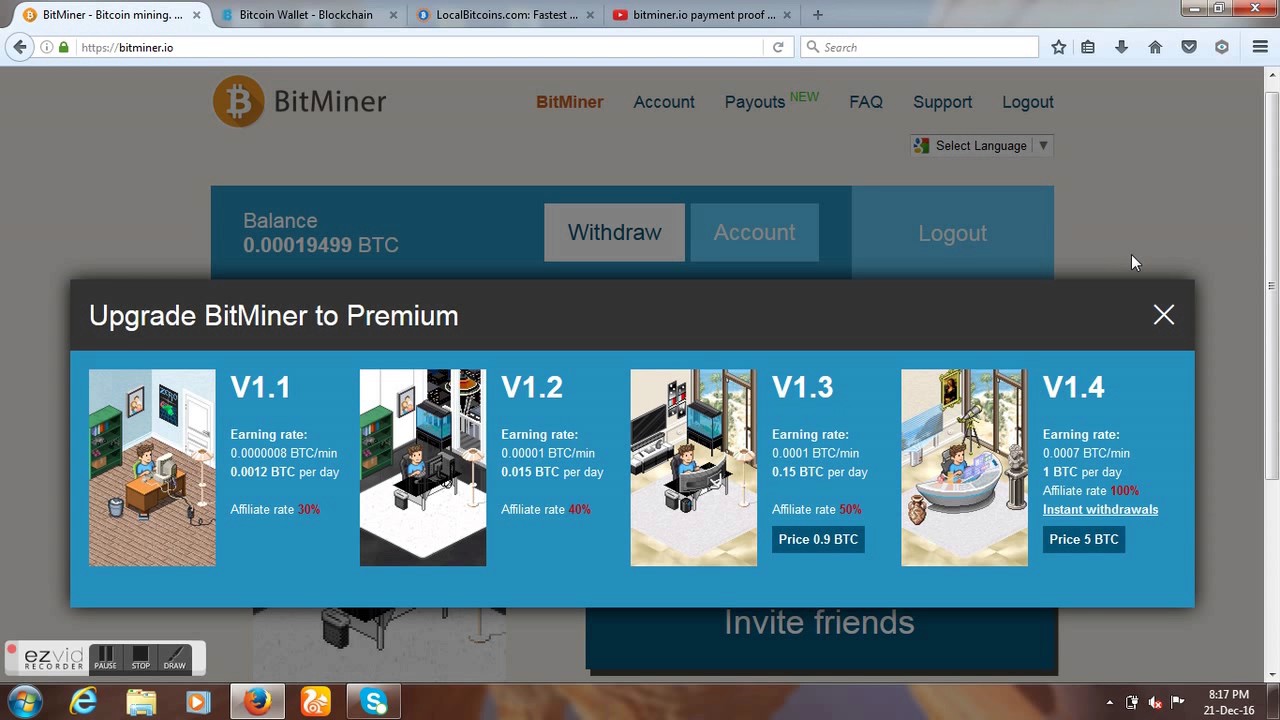Open the Account nav link
The image size is (1280, 720).
click(664, 102)
